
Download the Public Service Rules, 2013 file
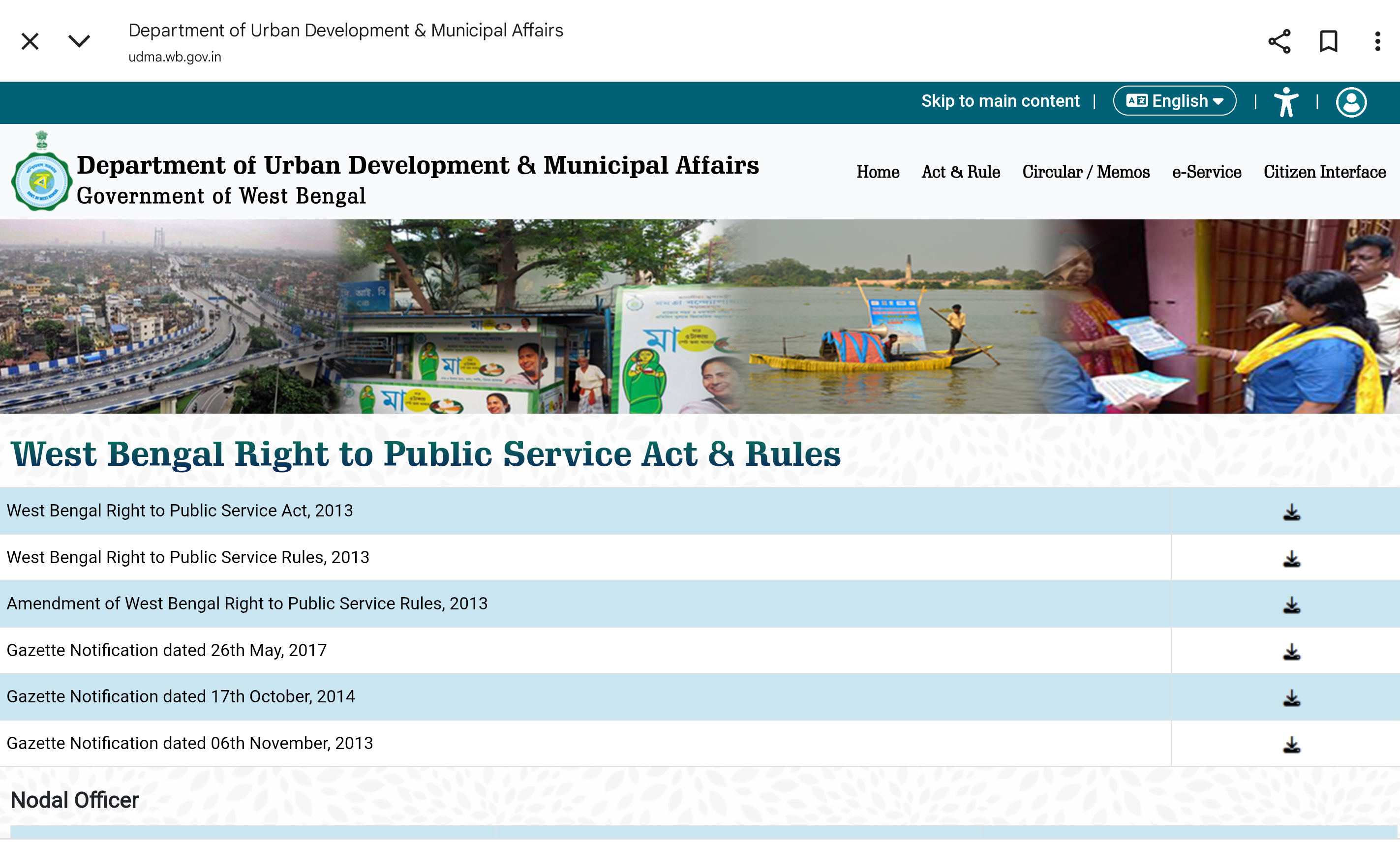(x=1291, y=558)
